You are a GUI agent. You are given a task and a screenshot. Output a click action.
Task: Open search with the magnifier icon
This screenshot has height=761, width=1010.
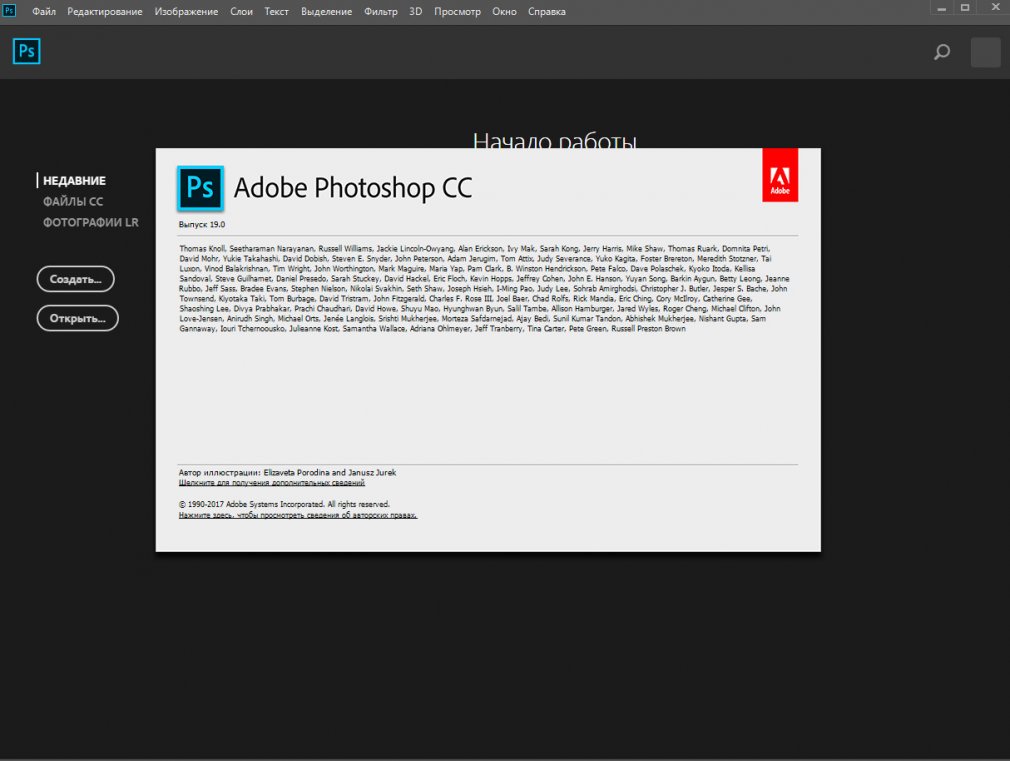click(942, 52)
